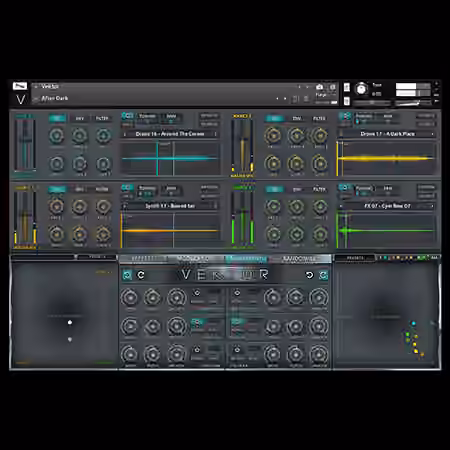The width and height of the screenshot is (450, 450).
Task: Click the previous-sample arrow beside FX 07
Action: point(341,206)
